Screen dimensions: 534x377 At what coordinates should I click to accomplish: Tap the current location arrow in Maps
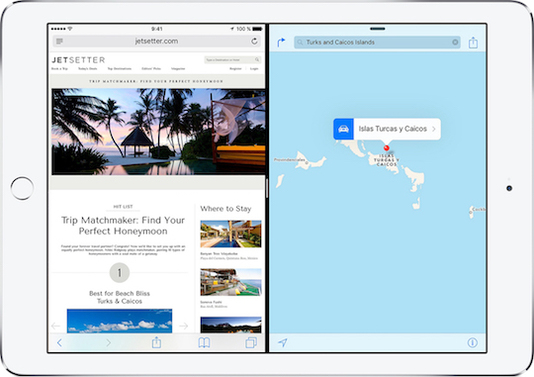click(282, 342)
